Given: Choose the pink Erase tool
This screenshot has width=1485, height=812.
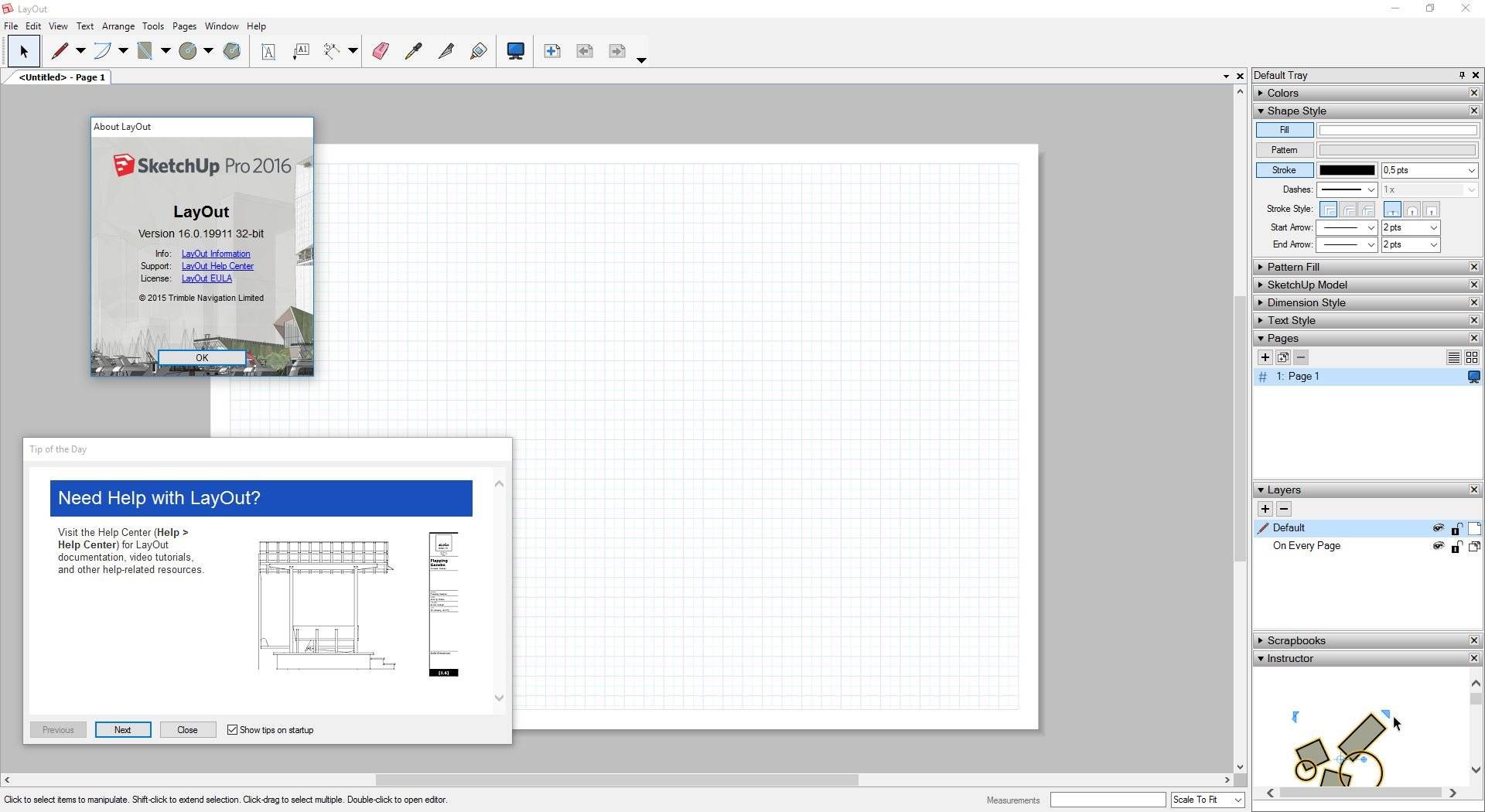Looking at the screenshot, I should (381, 51).
